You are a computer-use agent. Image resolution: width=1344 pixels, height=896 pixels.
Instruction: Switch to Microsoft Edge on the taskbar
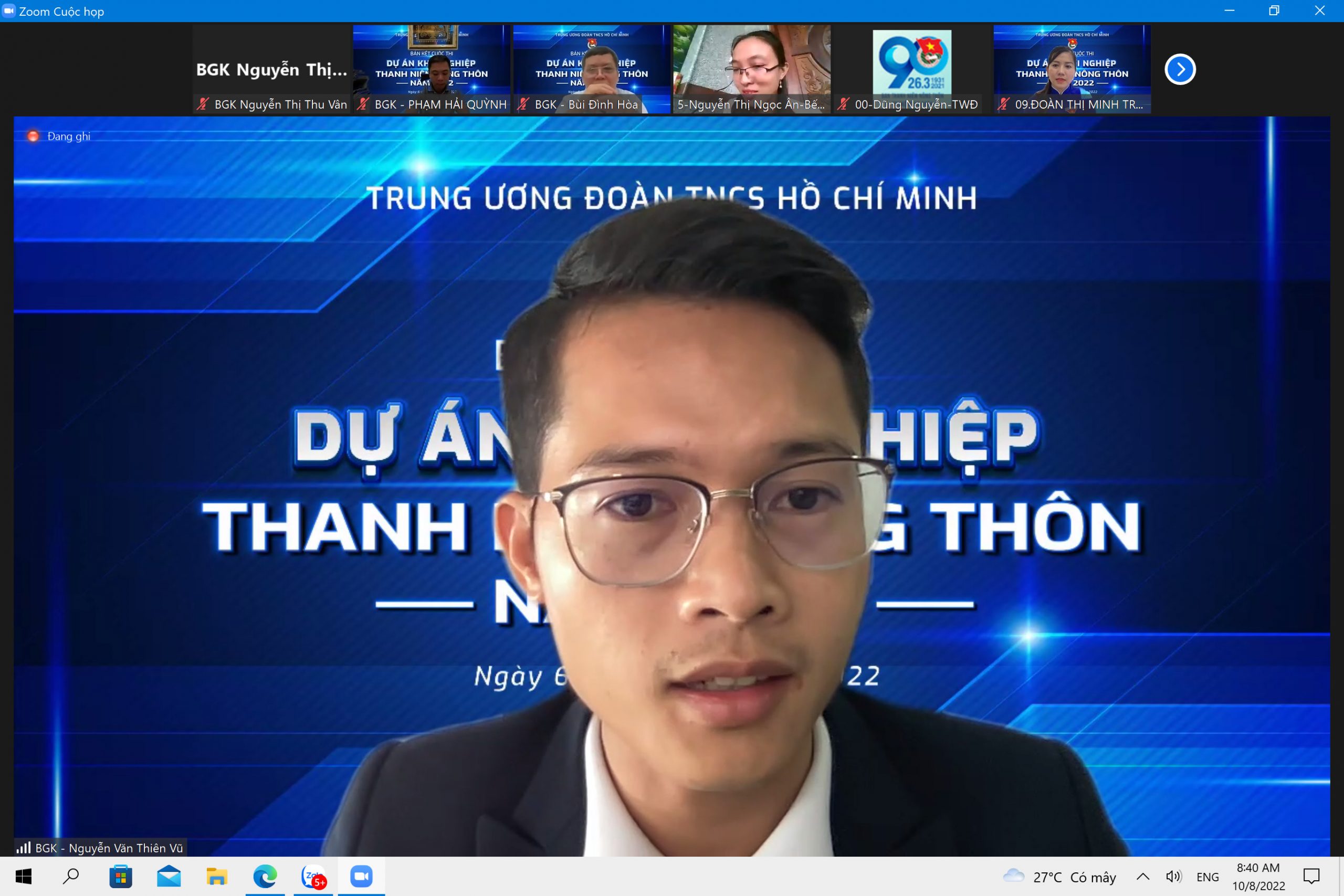point(265,876)
